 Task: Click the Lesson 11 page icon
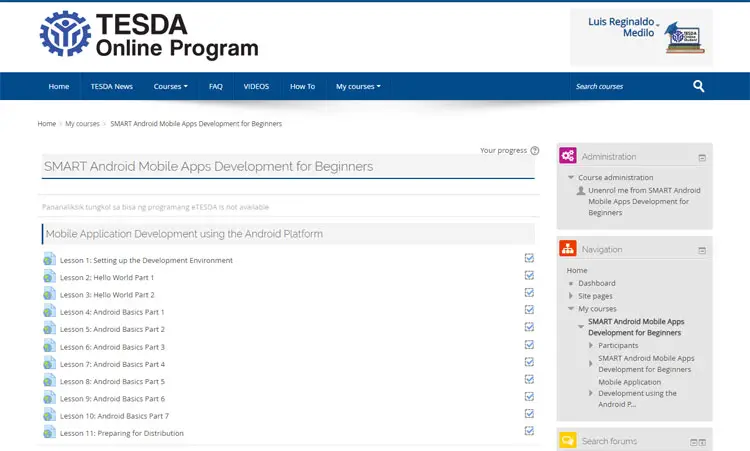tap(49, 432)
